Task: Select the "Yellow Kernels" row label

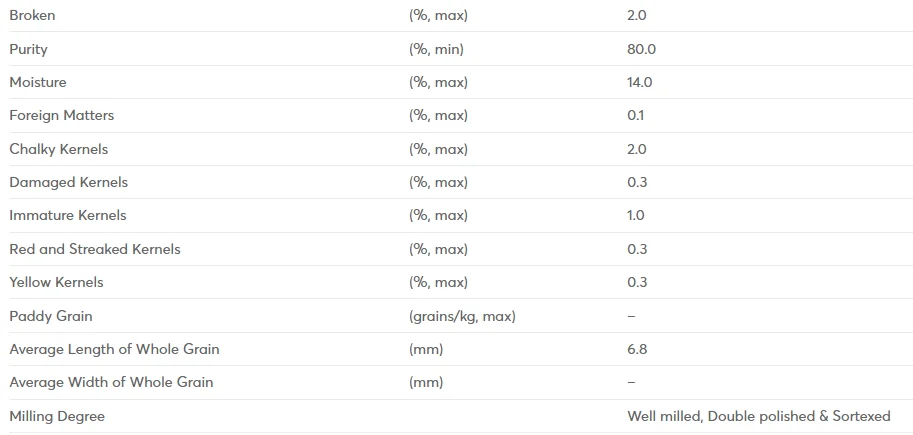Action: click(x=56, y=282)
